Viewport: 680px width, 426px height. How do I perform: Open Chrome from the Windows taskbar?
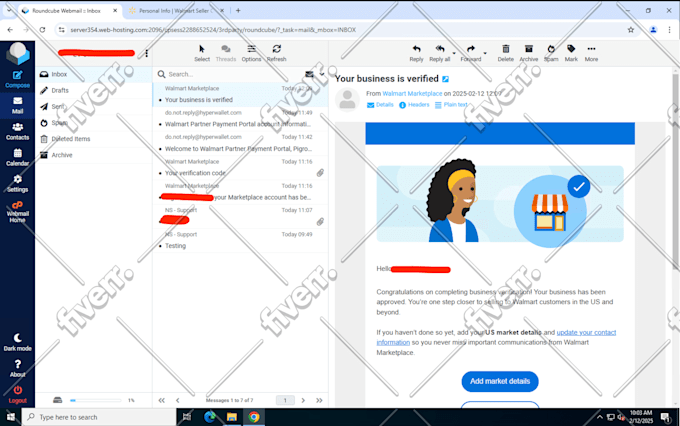tap(254, 417)
